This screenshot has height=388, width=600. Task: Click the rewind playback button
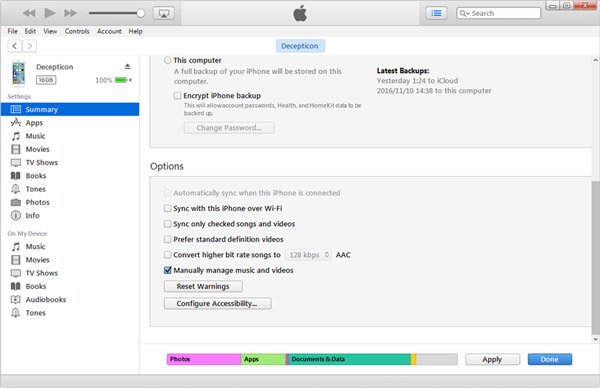click(29, 13)
